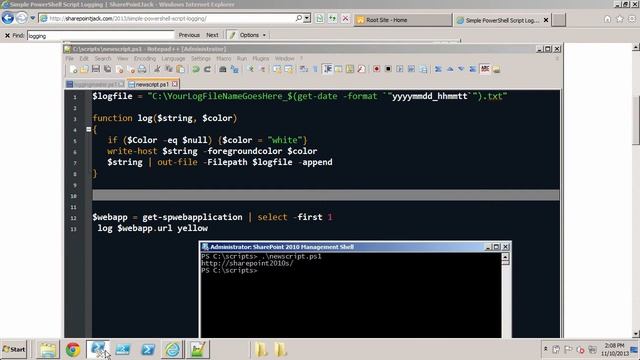The image size is (640, 360).
Task: Click the highlighted empty line 10 in editor
Action: (x=326, y=195)
